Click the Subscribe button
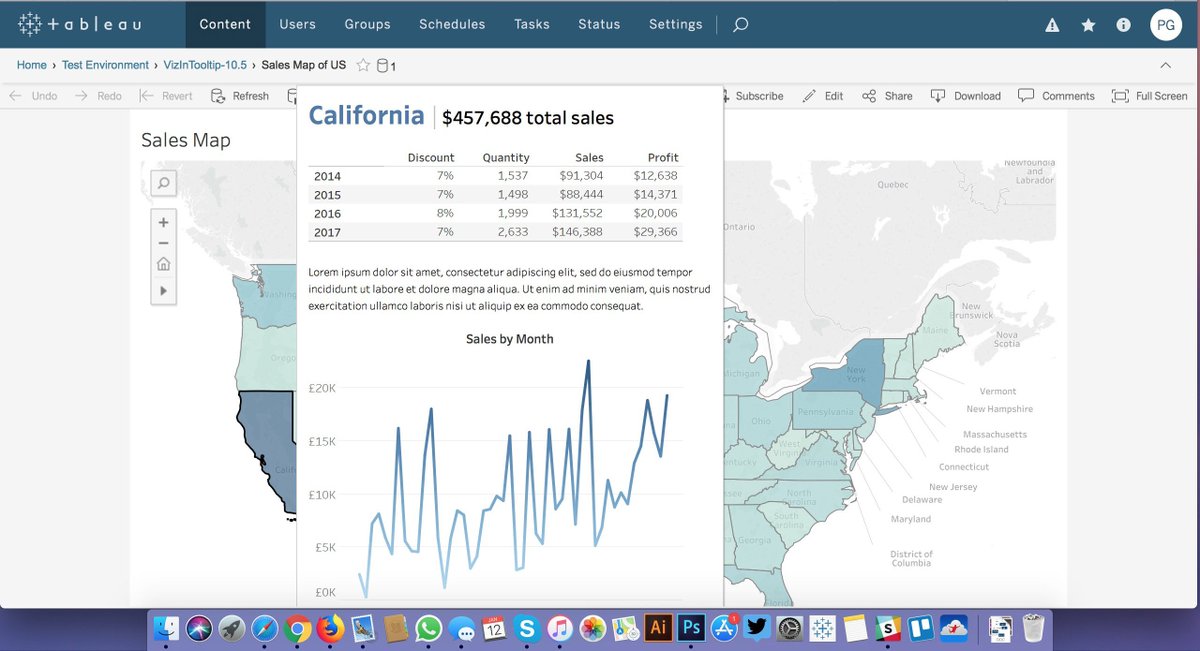This screenshot has width=1200, height=651. coord(760,95)
